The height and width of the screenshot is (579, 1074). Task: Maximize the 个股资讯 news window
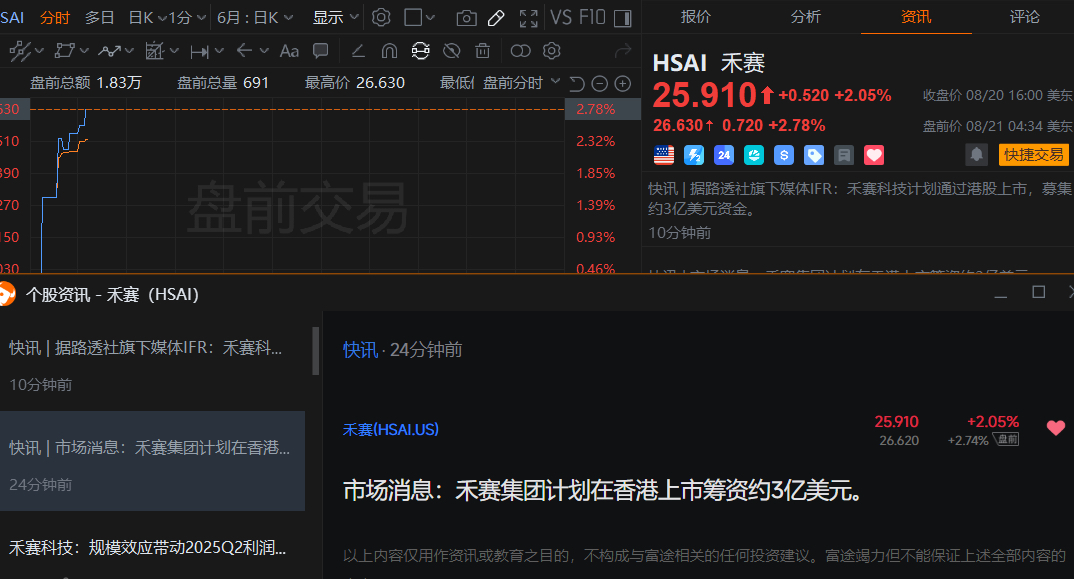click(x=1038, y=293)
